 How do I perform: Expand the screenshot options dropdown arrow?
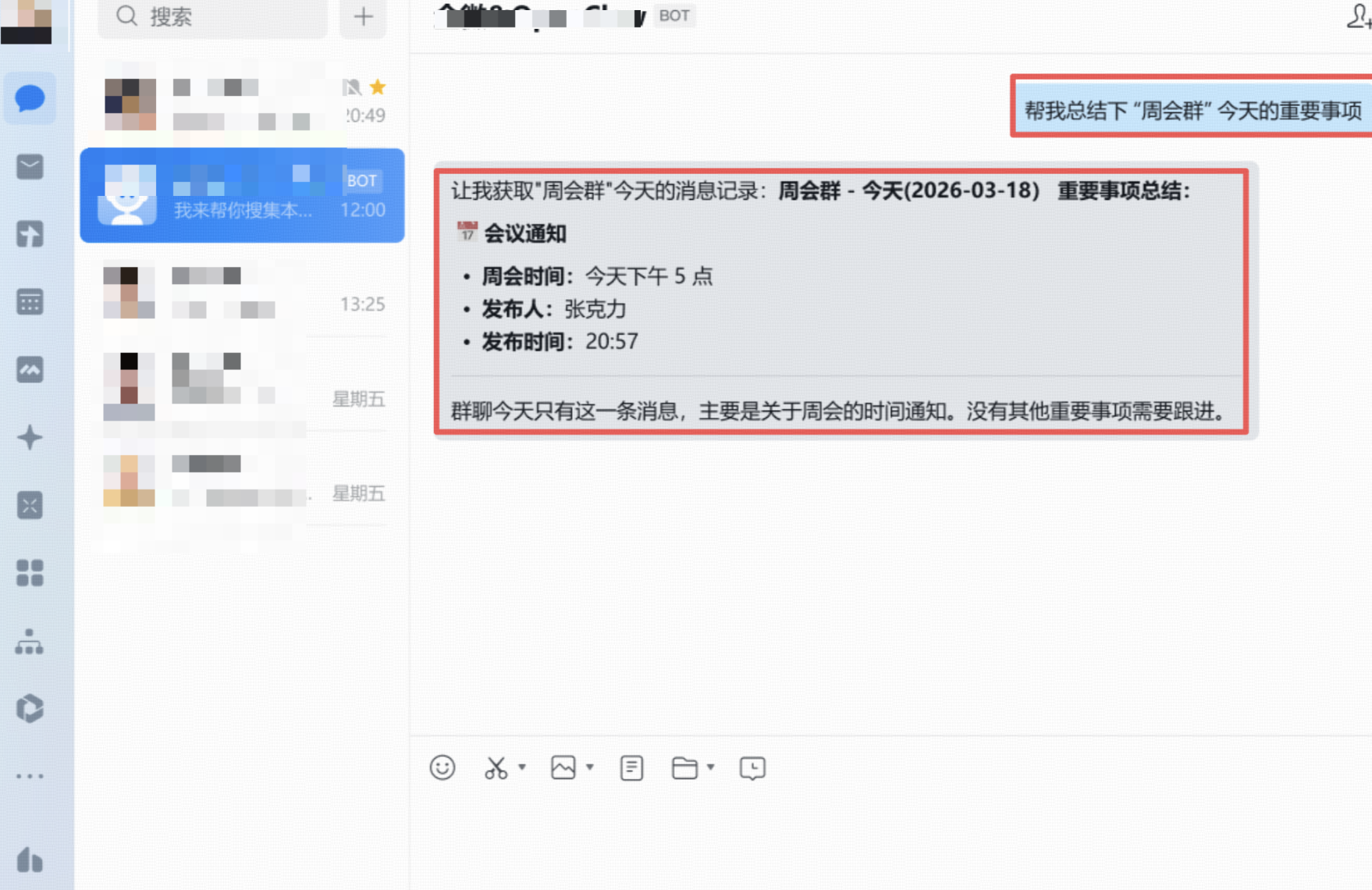522,767
